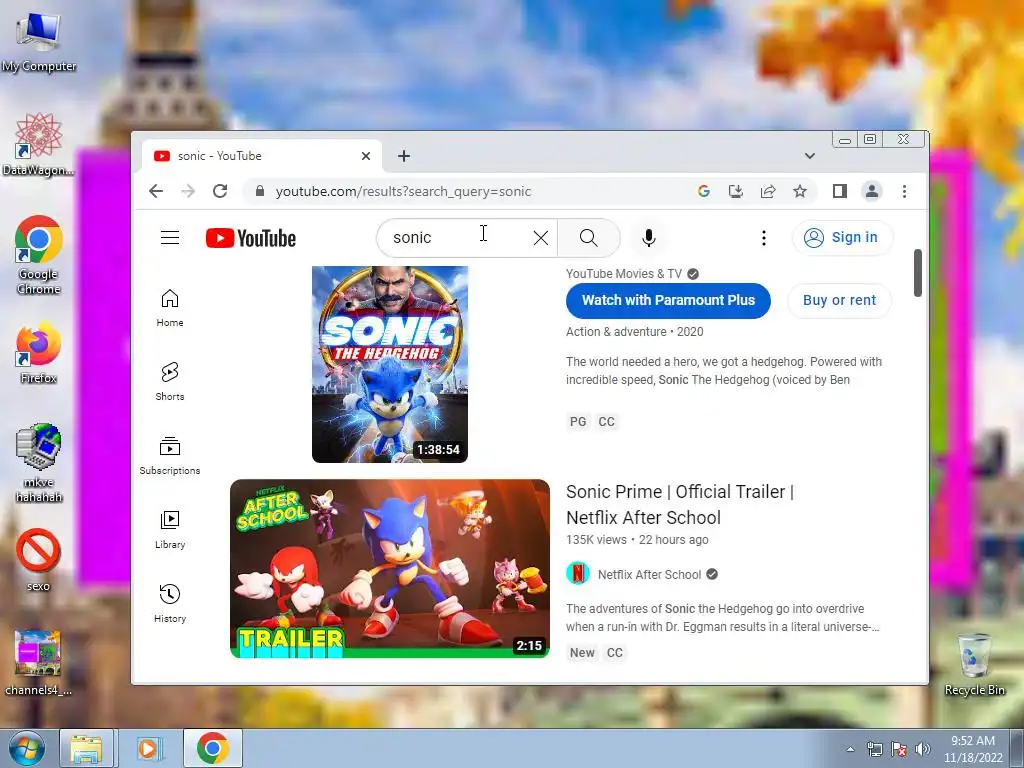
Task: Open Home in the YouTube sidebar
Action: (170, 308)
